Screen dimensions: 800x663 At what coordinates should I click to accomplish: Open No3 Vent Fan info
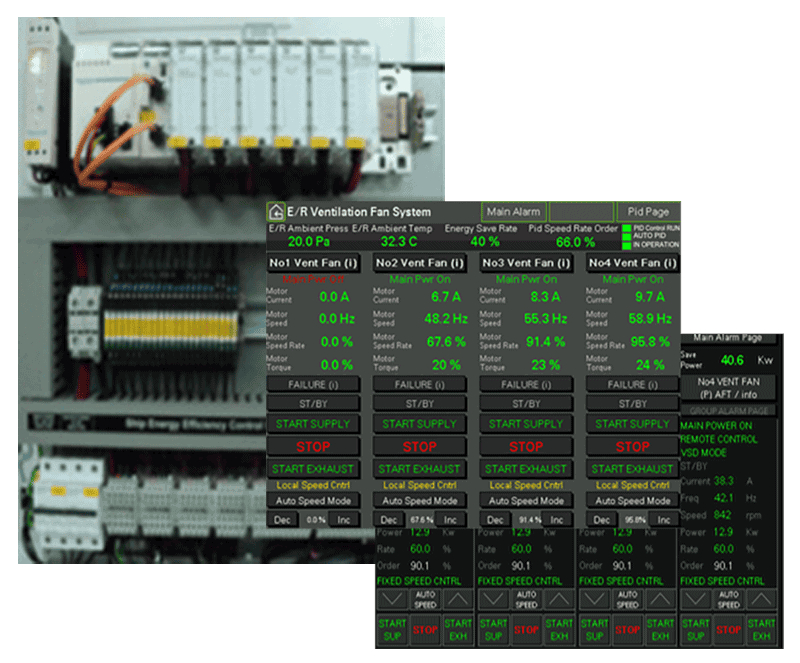(x=526, y=263)
